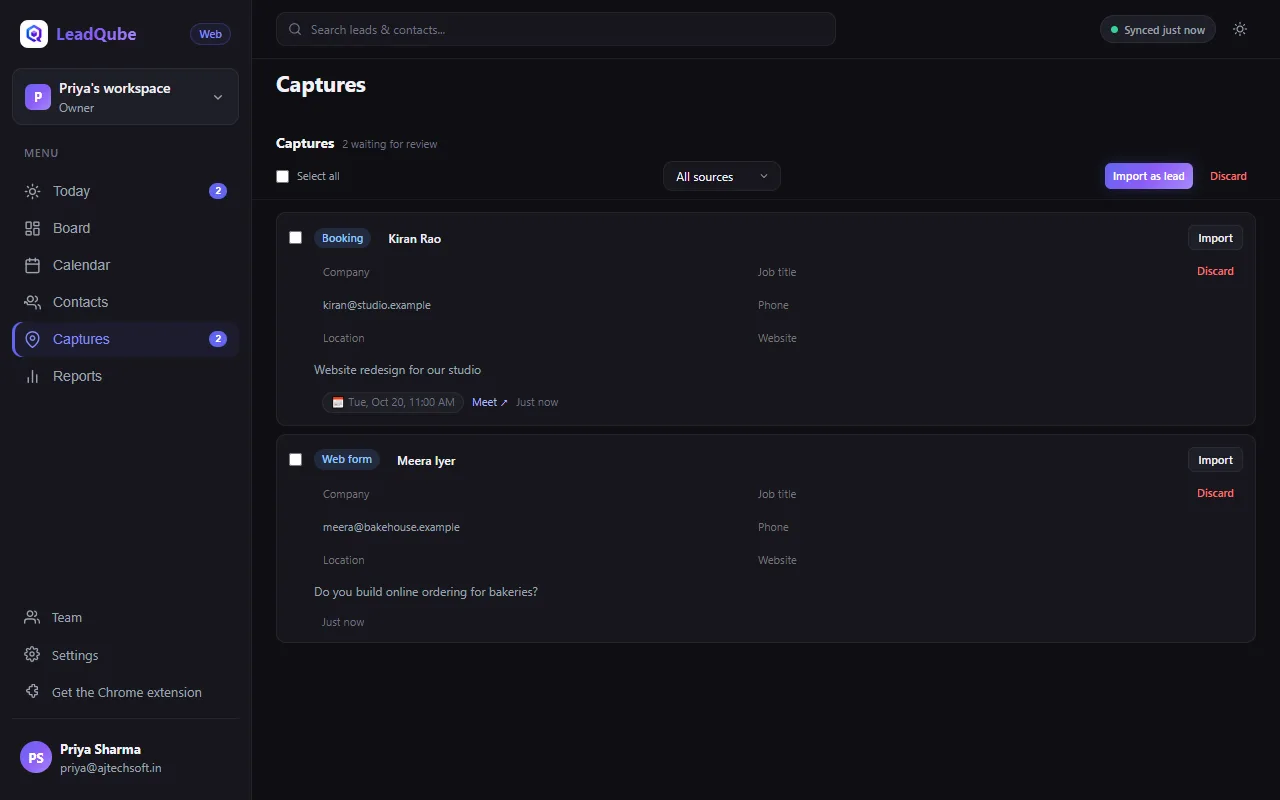This screenshot has width=1280, height=800.
Task: Click the PS user avatar
Action: click(x=36, y=757)
